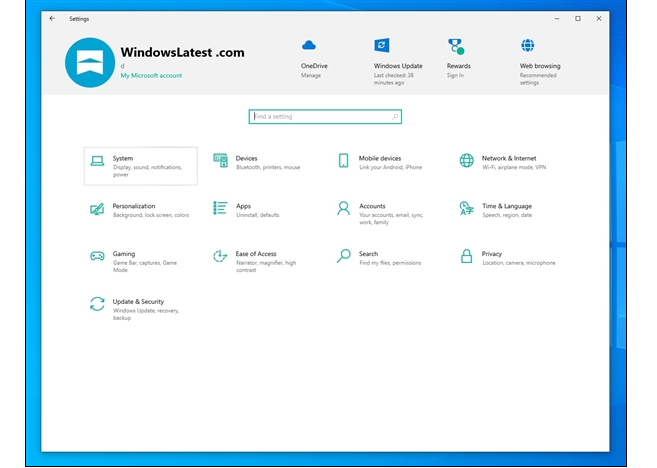Image resolution: width=657 pixels, height=468 pixels.
Task: Open the Ease of Access icon
Action: (x=220, y=256)
